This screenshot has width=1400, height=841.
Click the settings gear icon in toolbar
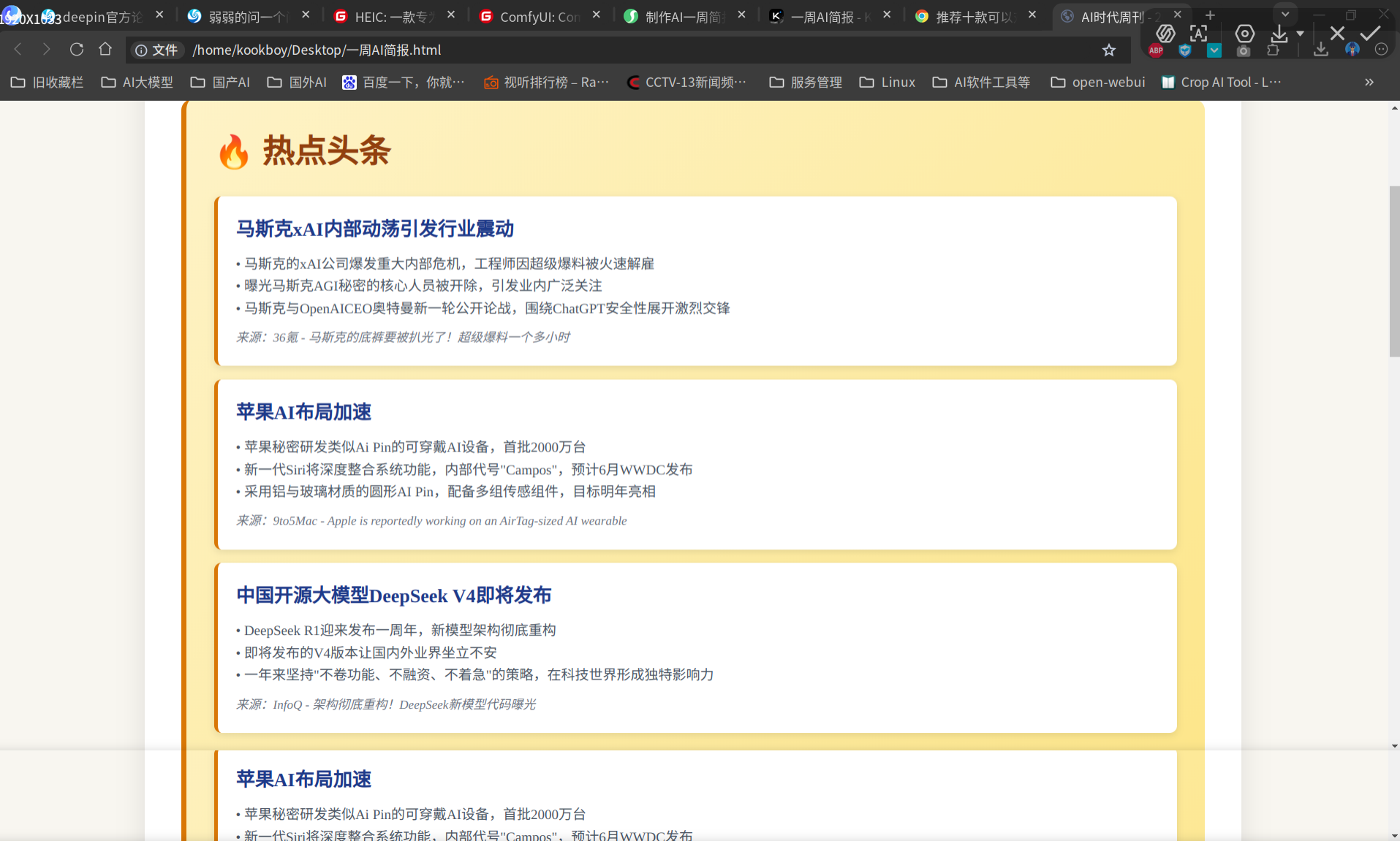click(x=1244, y=34)
